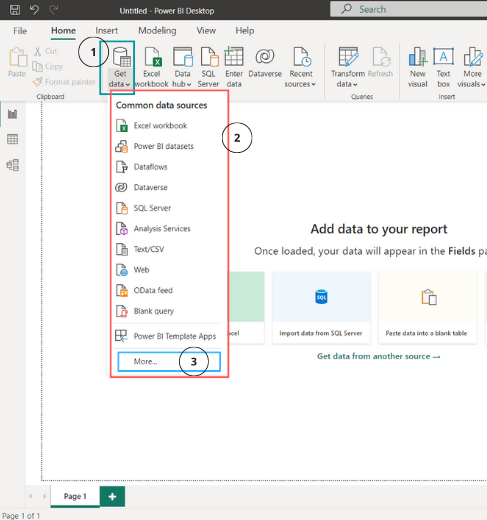Expand the Get data dropdown arrow
The width and height of the screenshot is (487, 520).
128,85
